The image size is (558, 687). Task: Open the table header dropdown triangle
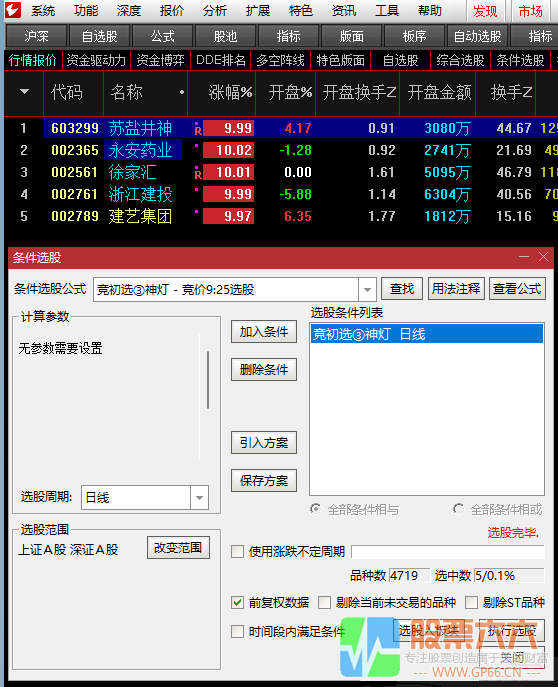(25, 92)
